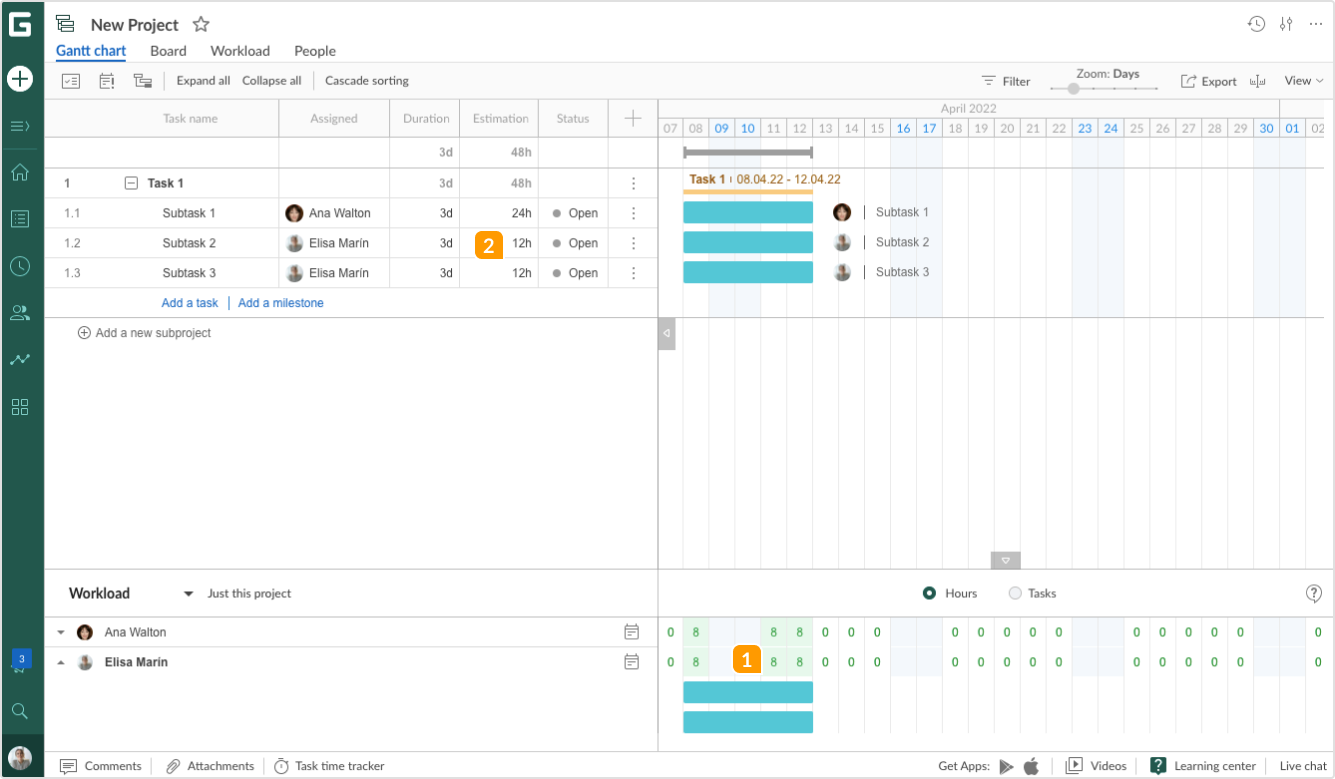Open the history/undo icon at top right

tap(1257, 23)
